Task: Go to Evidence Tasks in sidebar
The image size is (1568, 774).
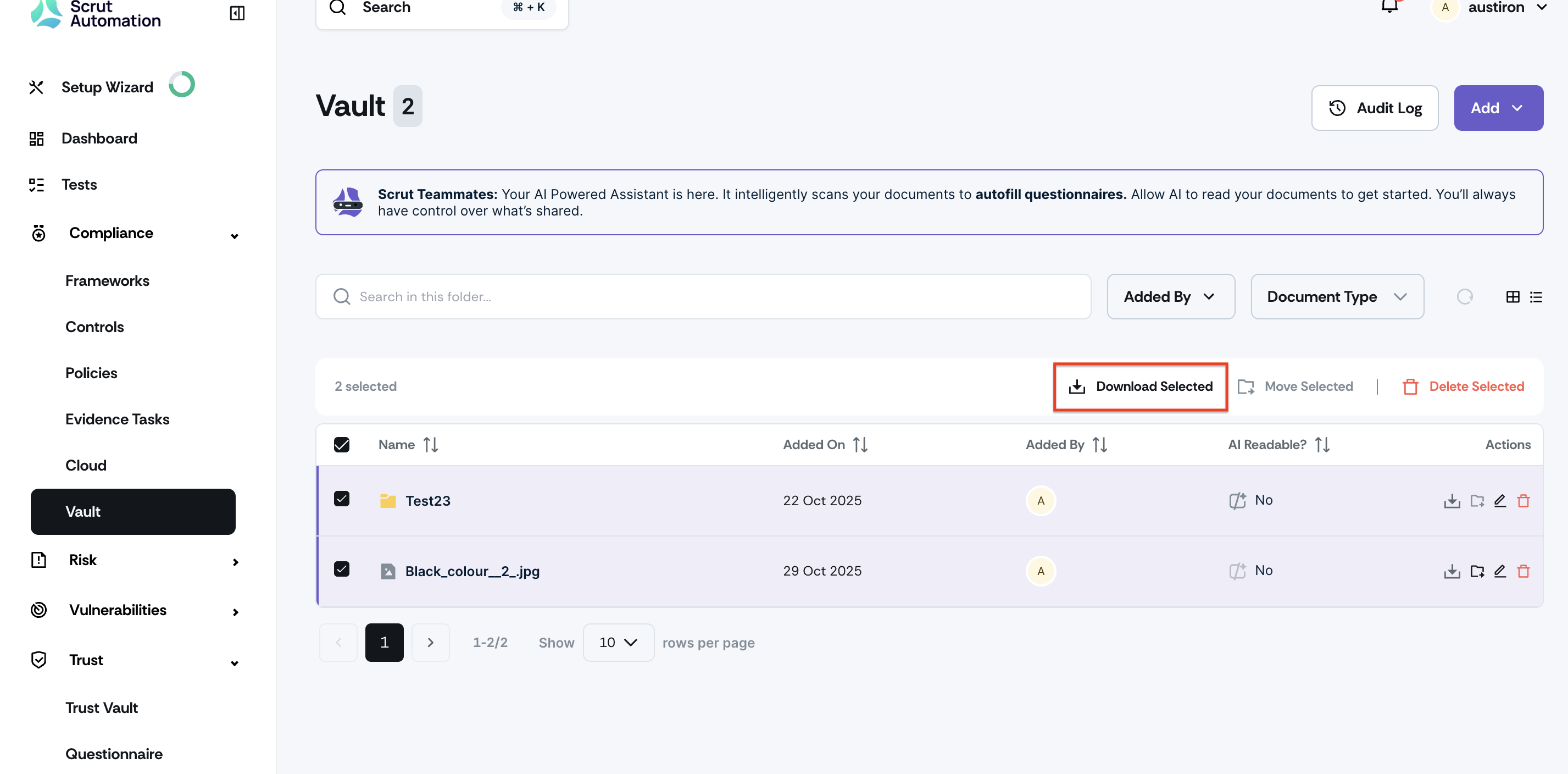Action: click(x=118, y=419)
